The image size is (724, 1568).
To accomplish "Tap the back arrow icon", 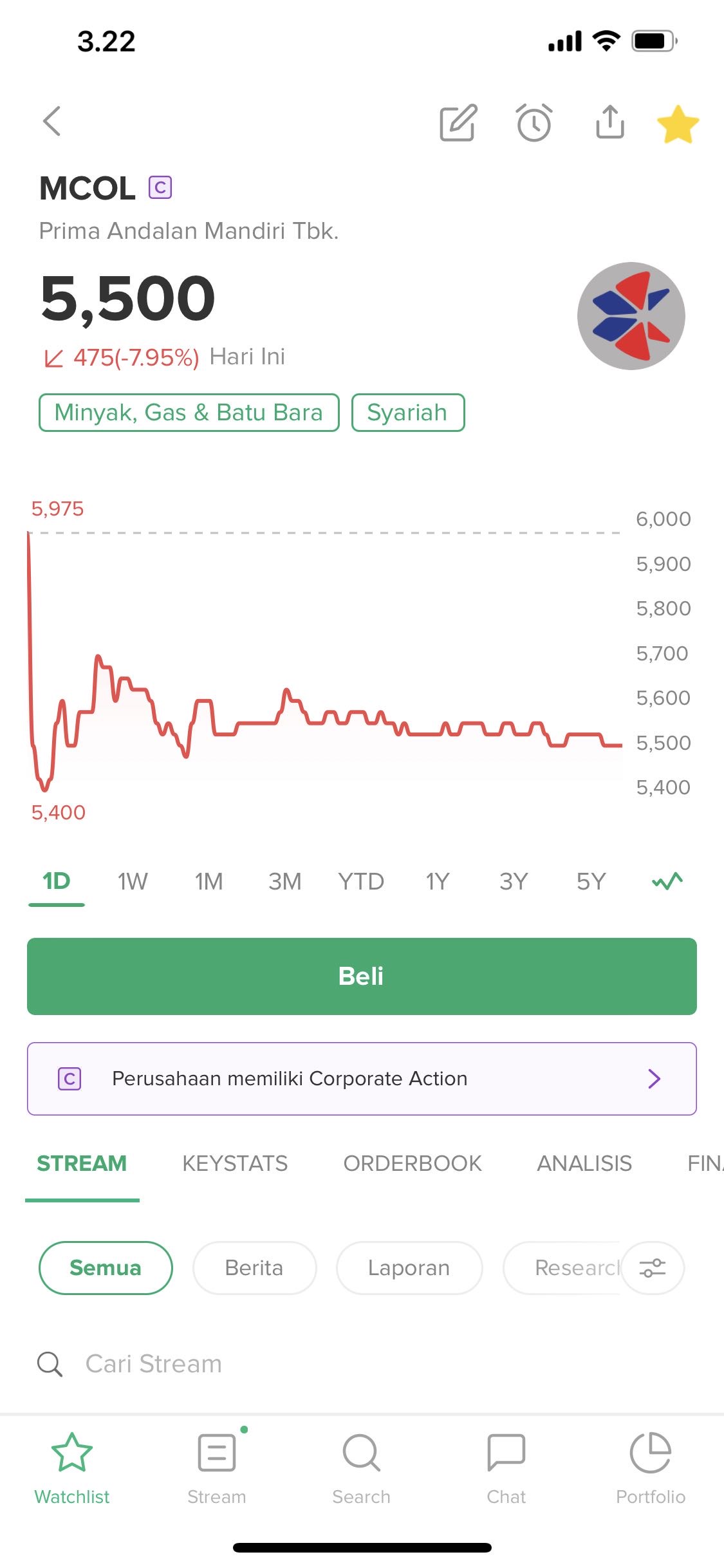I will 52,122.
